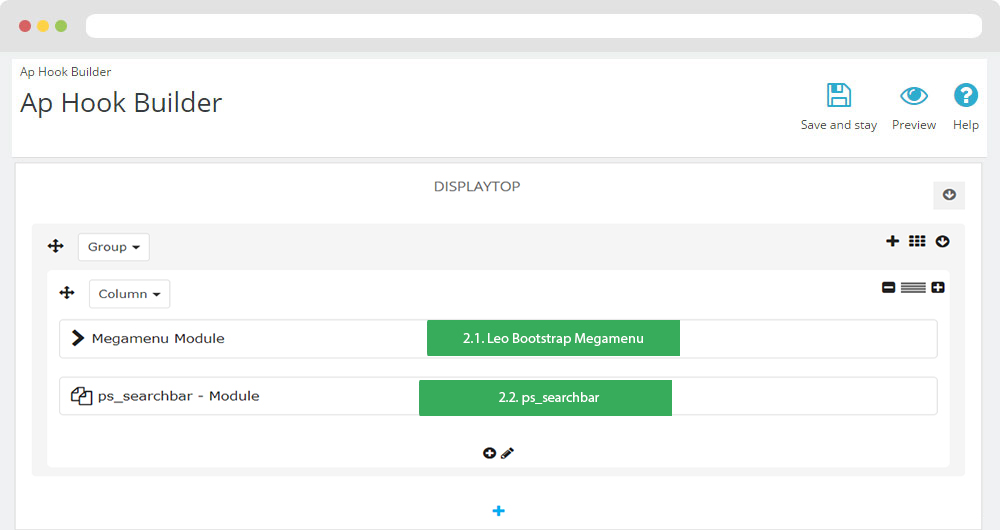Click the column width bars icon
Image resolution: width=1000 pixels, height=530 pixels.
click(x=913, y=288)
